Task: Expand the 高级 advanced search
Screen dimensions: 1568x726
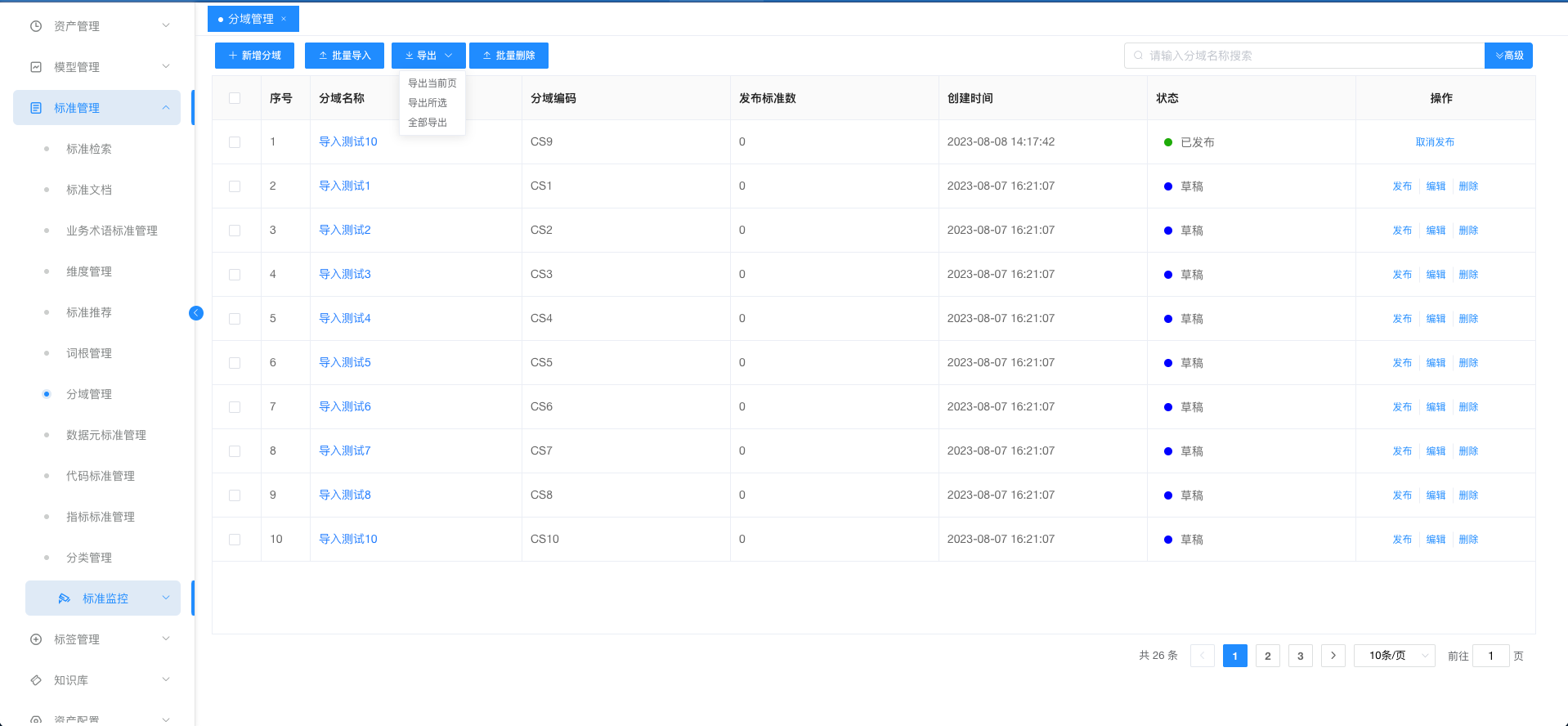Action: point(1509,56)
